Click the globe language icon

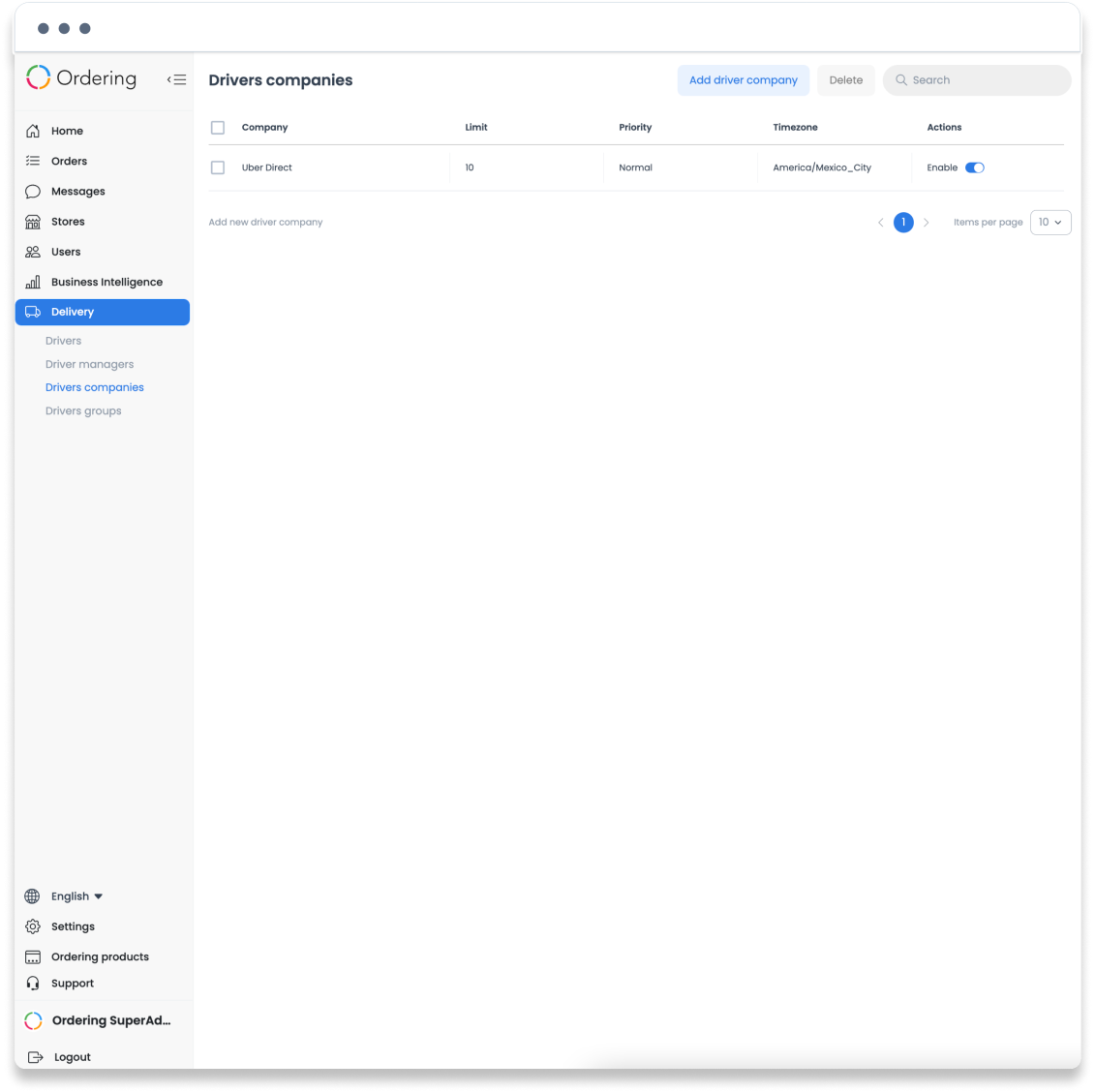32,895
